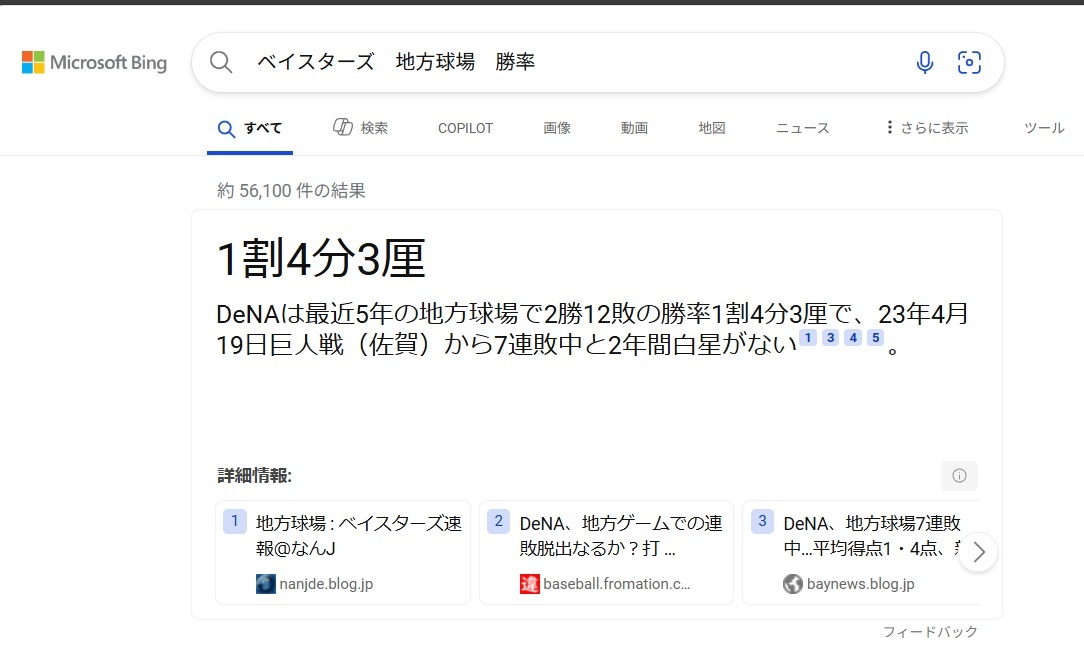Open the ニュース tab

[803, 128]
